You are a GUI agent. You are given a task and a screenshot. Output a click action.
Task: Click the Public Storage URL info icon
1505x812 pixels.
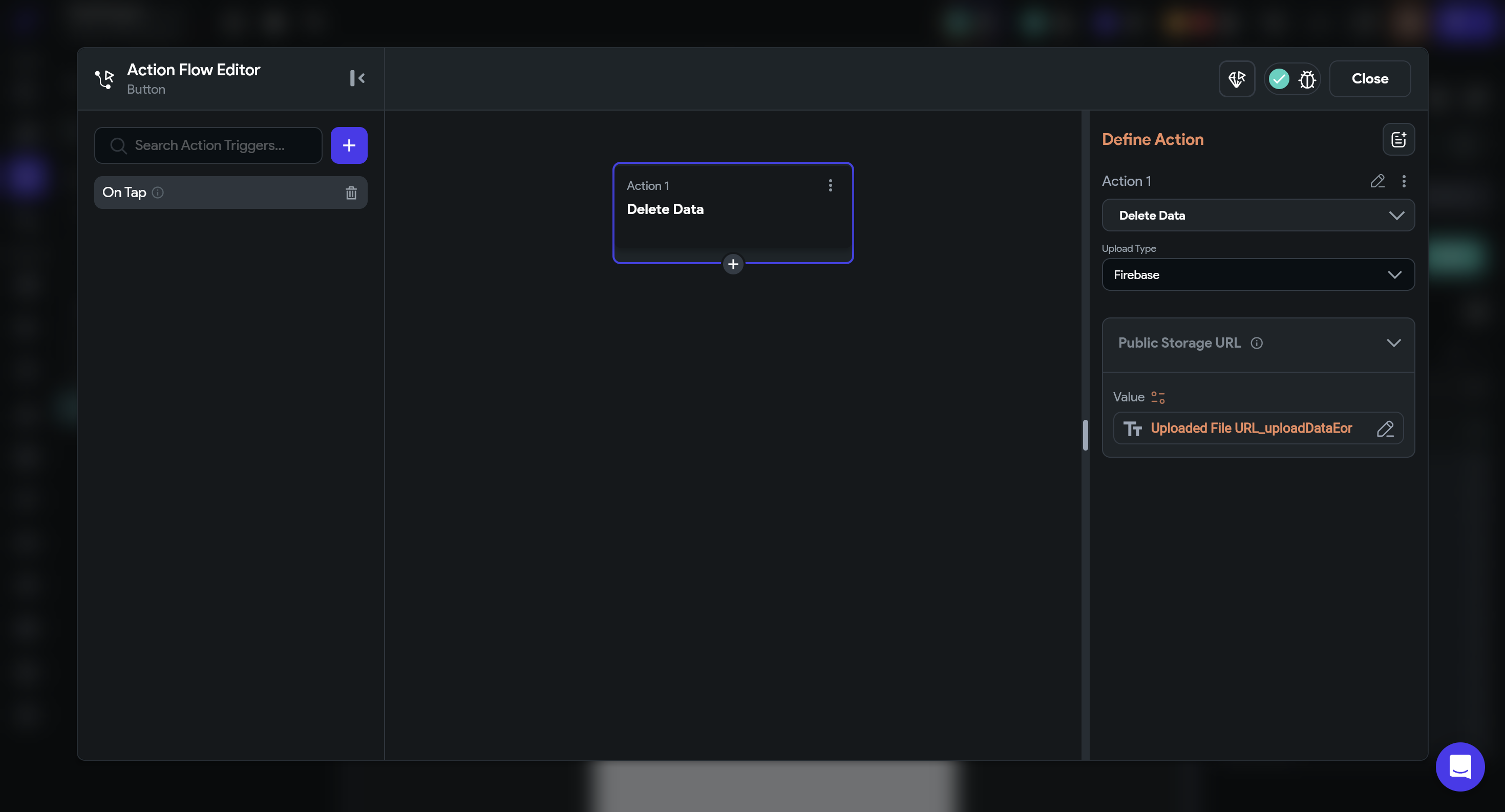[1256, 343]
